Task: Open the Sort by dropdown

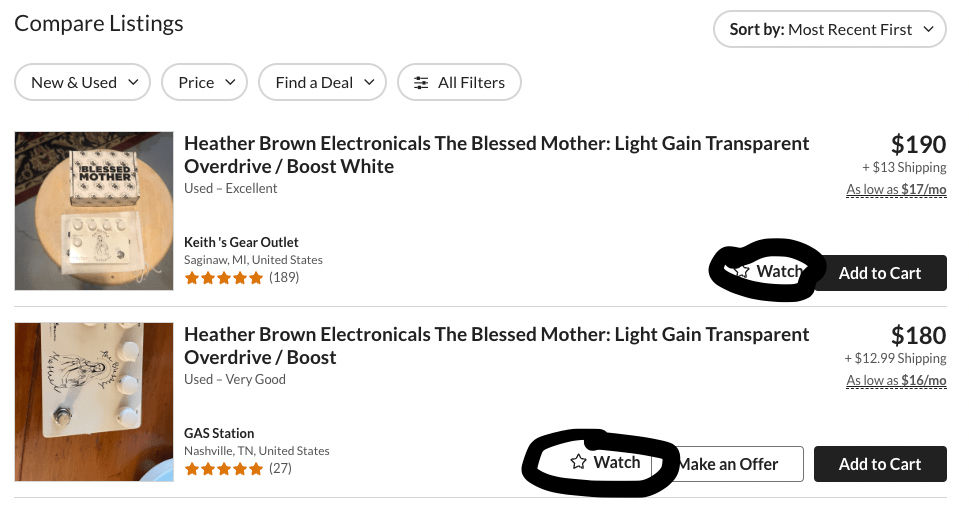Action: point(829,29)
